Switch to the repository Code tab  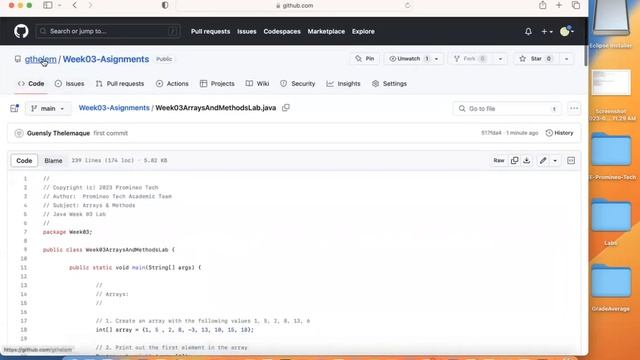pyautogui.click(x=31, y=84)
